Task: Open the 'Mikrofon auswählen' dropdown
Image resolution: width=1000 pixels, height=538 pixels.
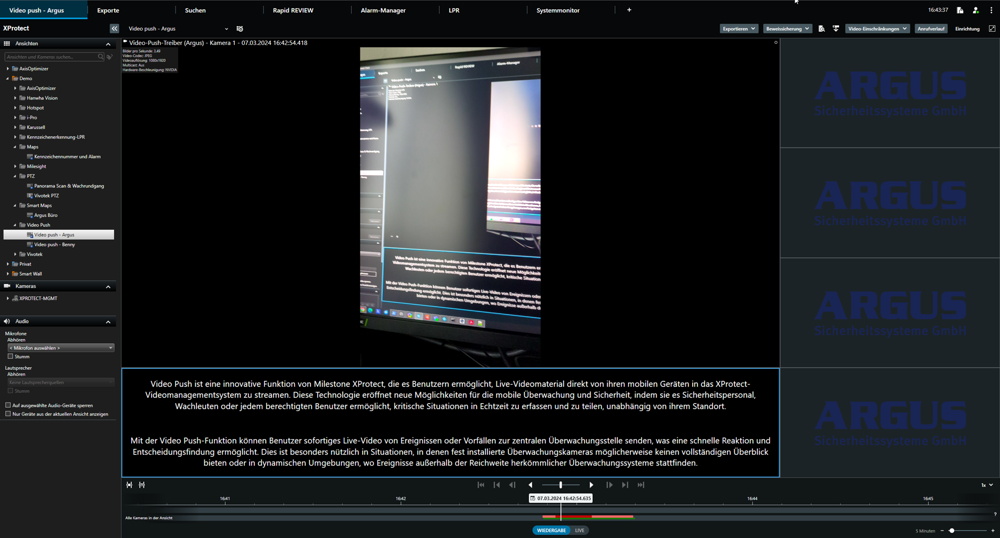Action: pyautogui.click(x=60, y=348)
